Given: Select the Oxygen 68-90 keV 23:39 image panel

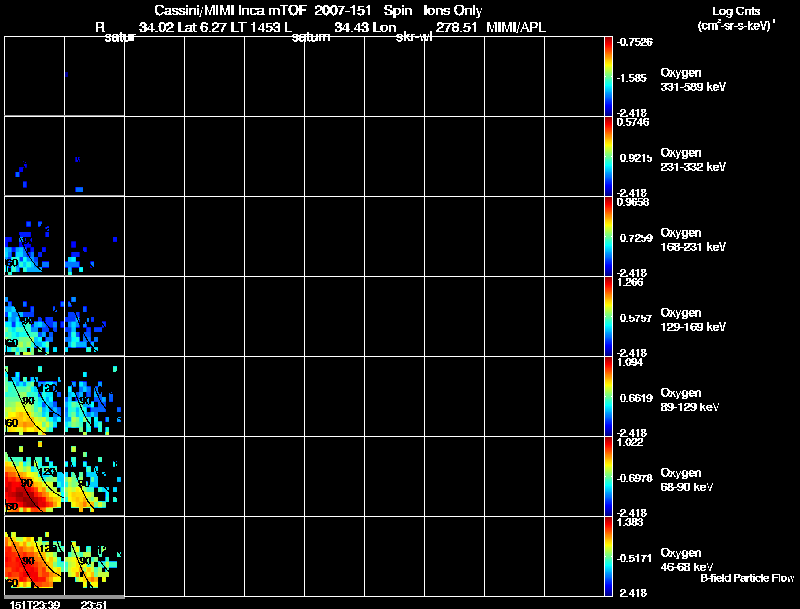Looking at the screenshot, I should (x=35, y=476).
